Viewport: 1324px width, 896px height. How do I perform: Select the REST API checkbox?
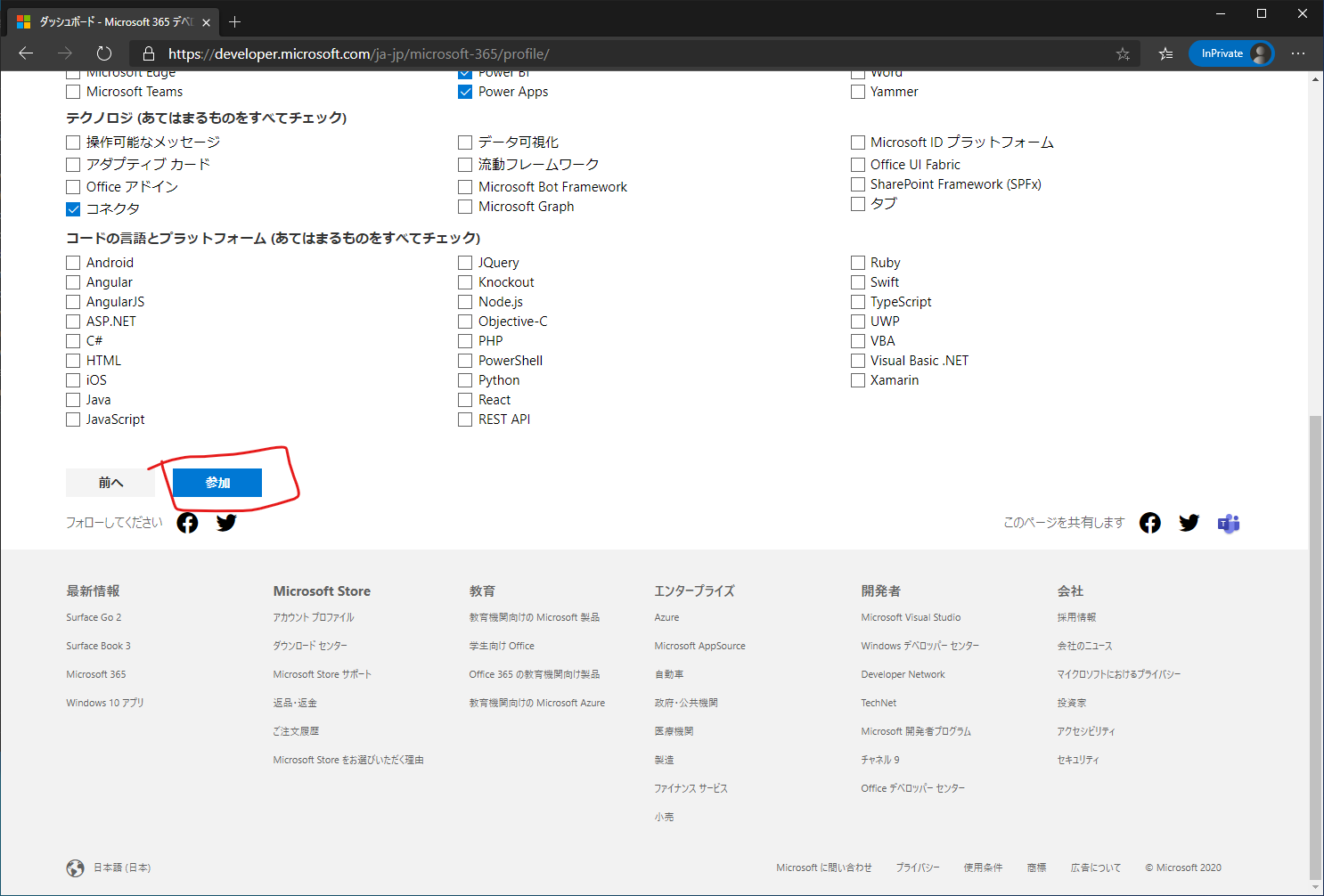click(x=465, y=419)
